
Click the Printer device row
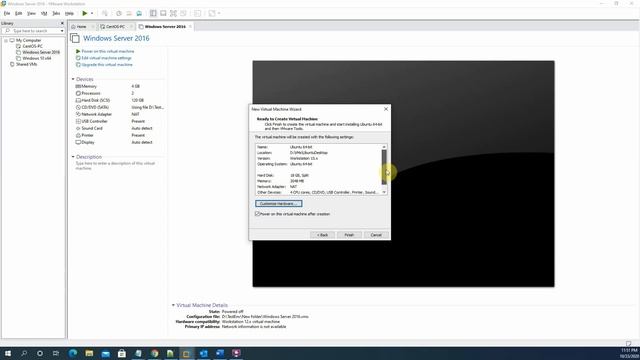pos(120,135)
